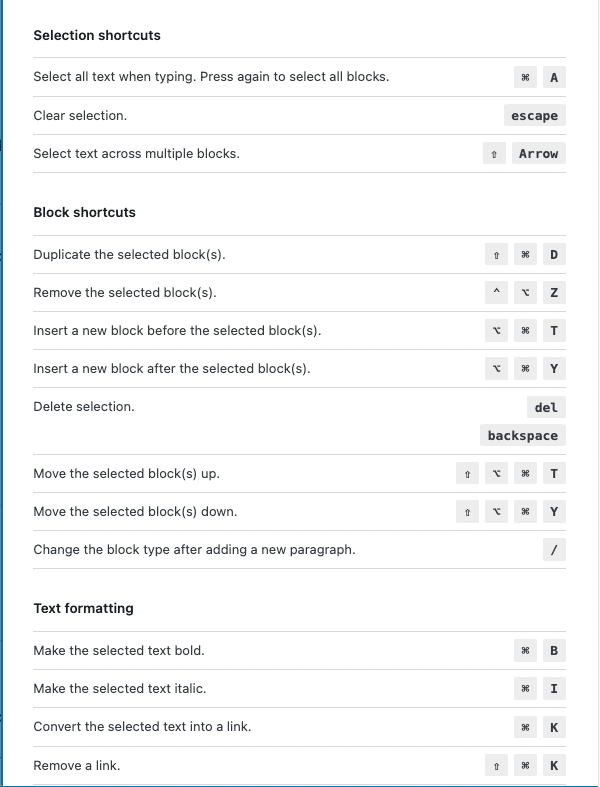Click the control caret key in remove block row
This screenshot has height=787, width=600.
click(497, 293)
